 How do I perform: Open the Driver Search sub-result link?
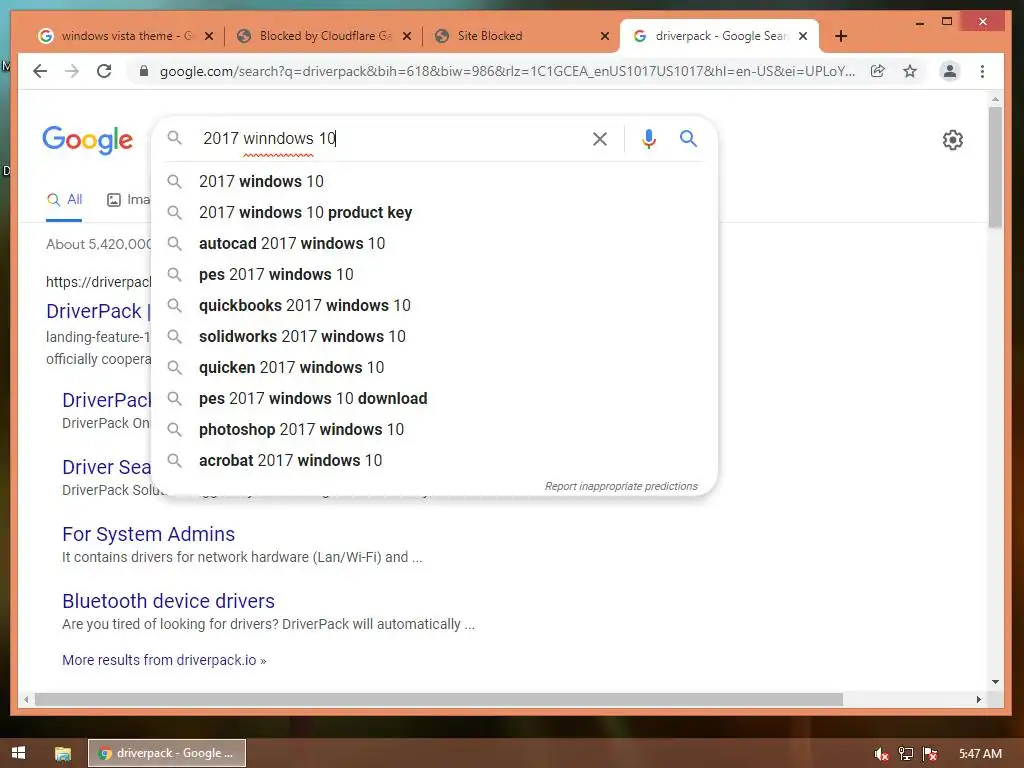click(106, 467)
